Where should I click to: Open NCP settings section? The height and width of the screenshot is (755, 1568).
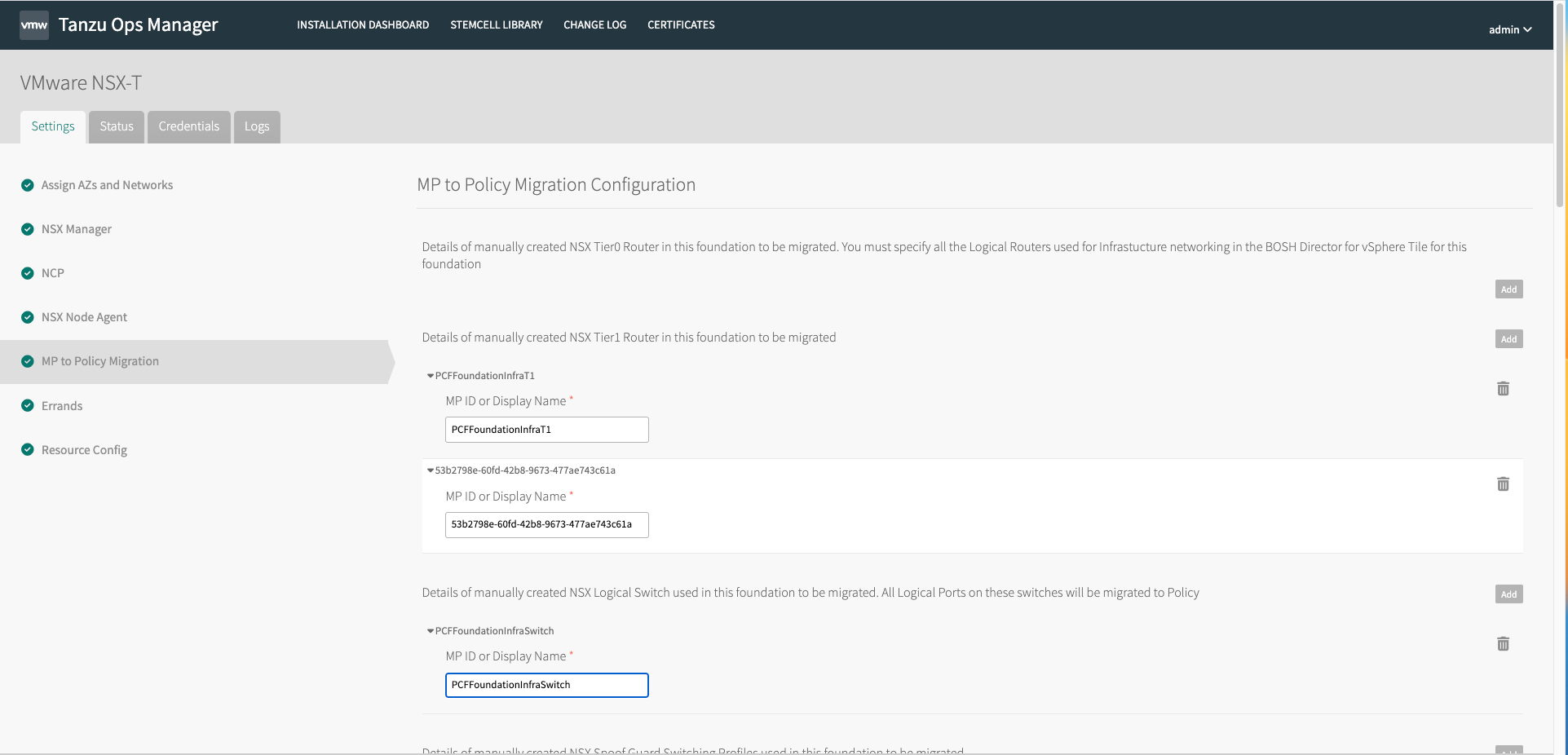tap(53, 273)
